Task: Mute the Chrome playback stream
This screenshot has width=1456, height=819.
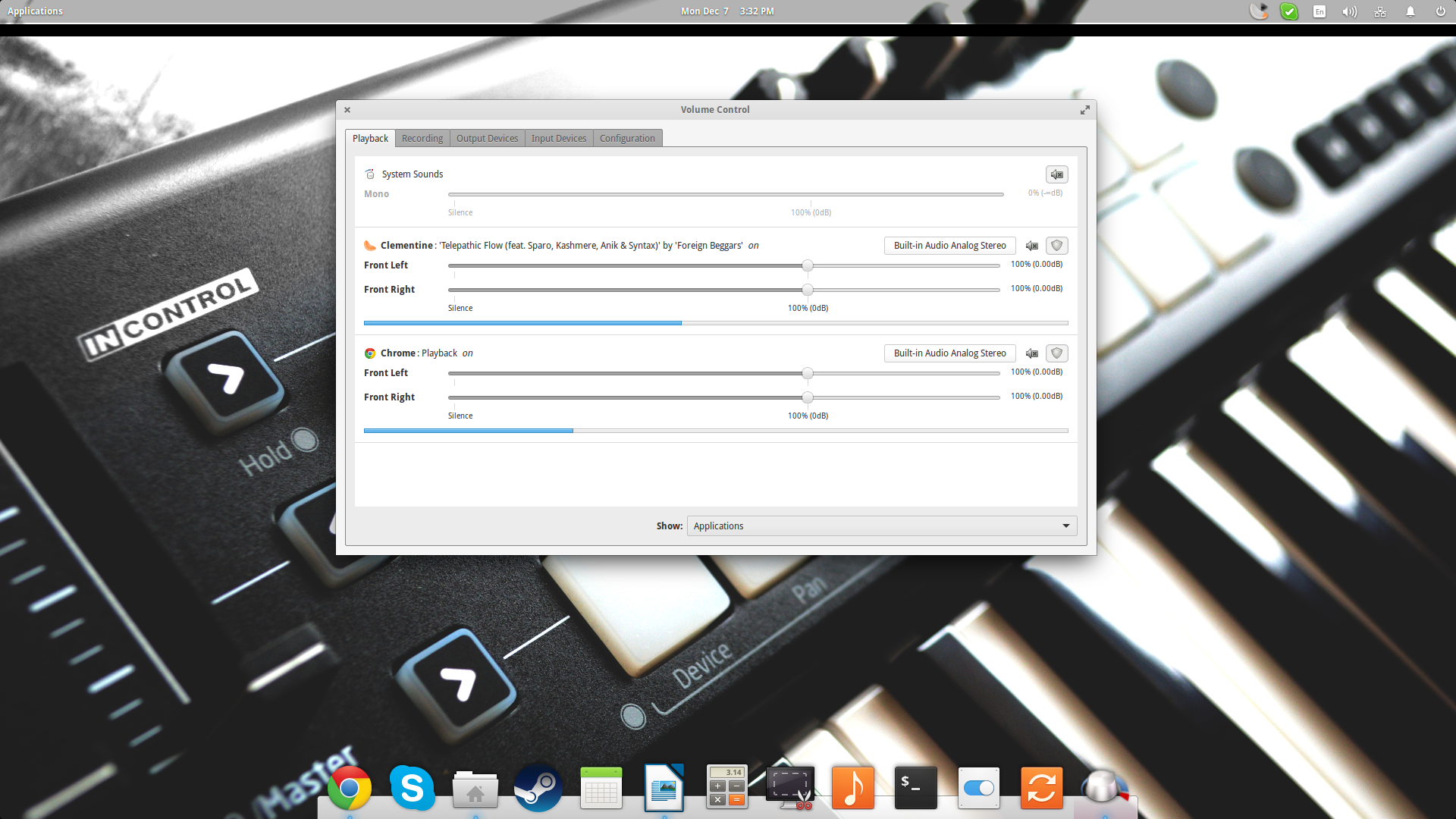Action: (1032, 353)
